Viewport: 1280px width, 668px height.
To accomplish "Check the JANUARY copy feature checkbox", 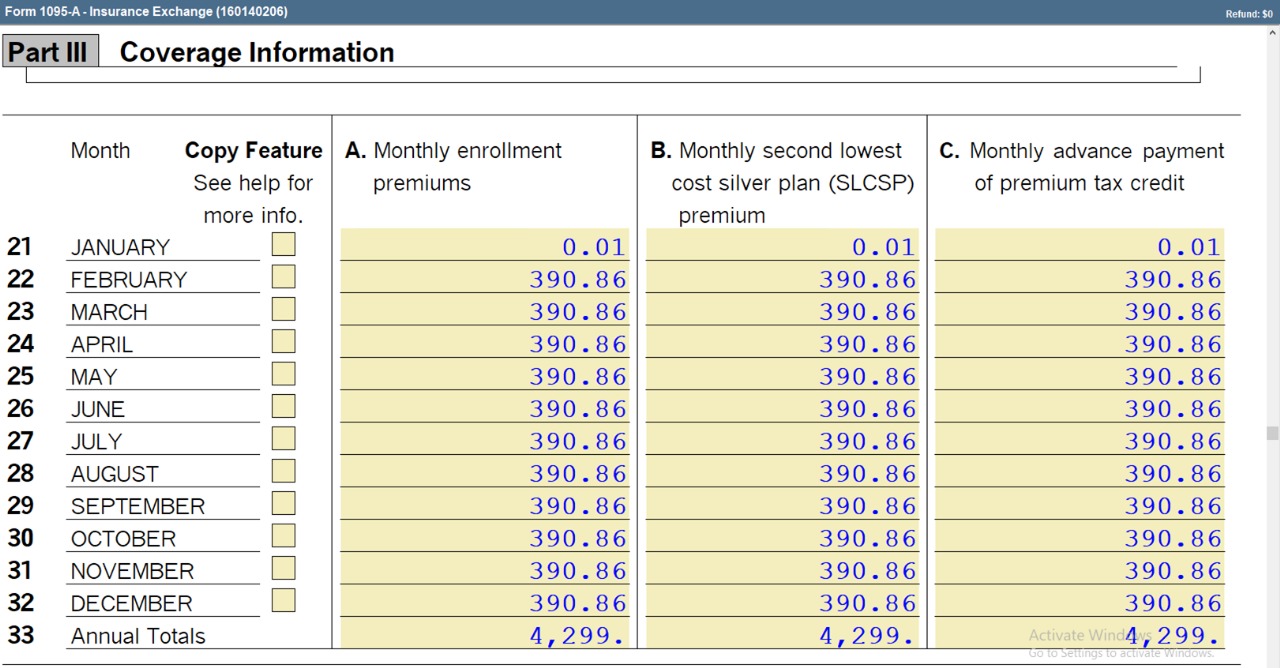I will point(284,245).
